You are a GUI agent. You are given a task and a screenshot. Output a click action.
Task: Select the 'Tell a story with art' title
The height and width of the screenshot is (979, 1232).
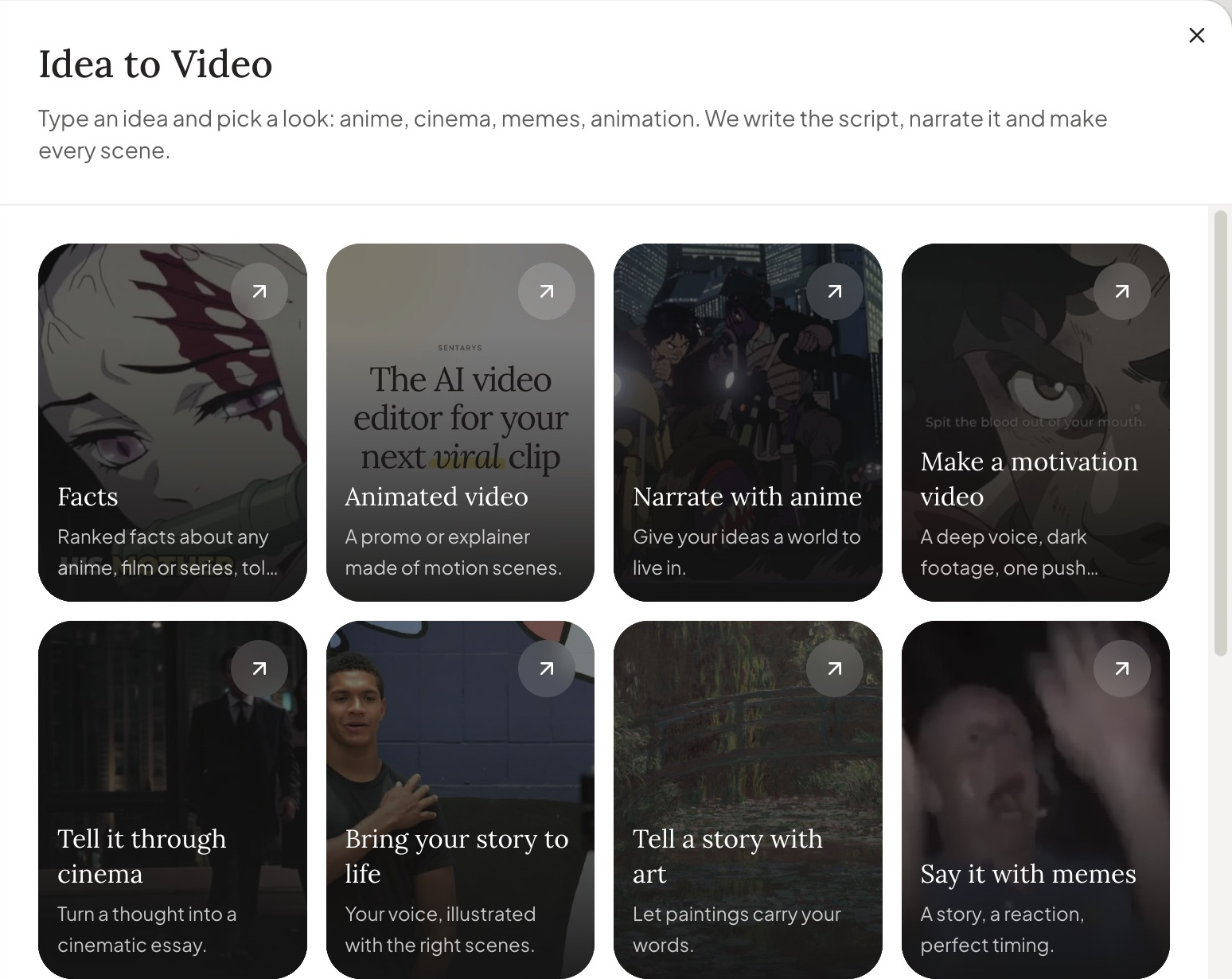727,856
